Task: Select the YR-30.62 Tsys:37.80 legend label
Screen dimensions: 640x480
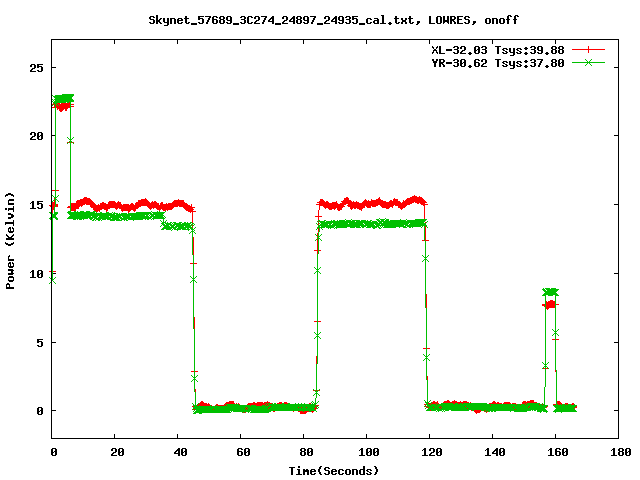Action: pyautogui.click(x=498, y=63)
